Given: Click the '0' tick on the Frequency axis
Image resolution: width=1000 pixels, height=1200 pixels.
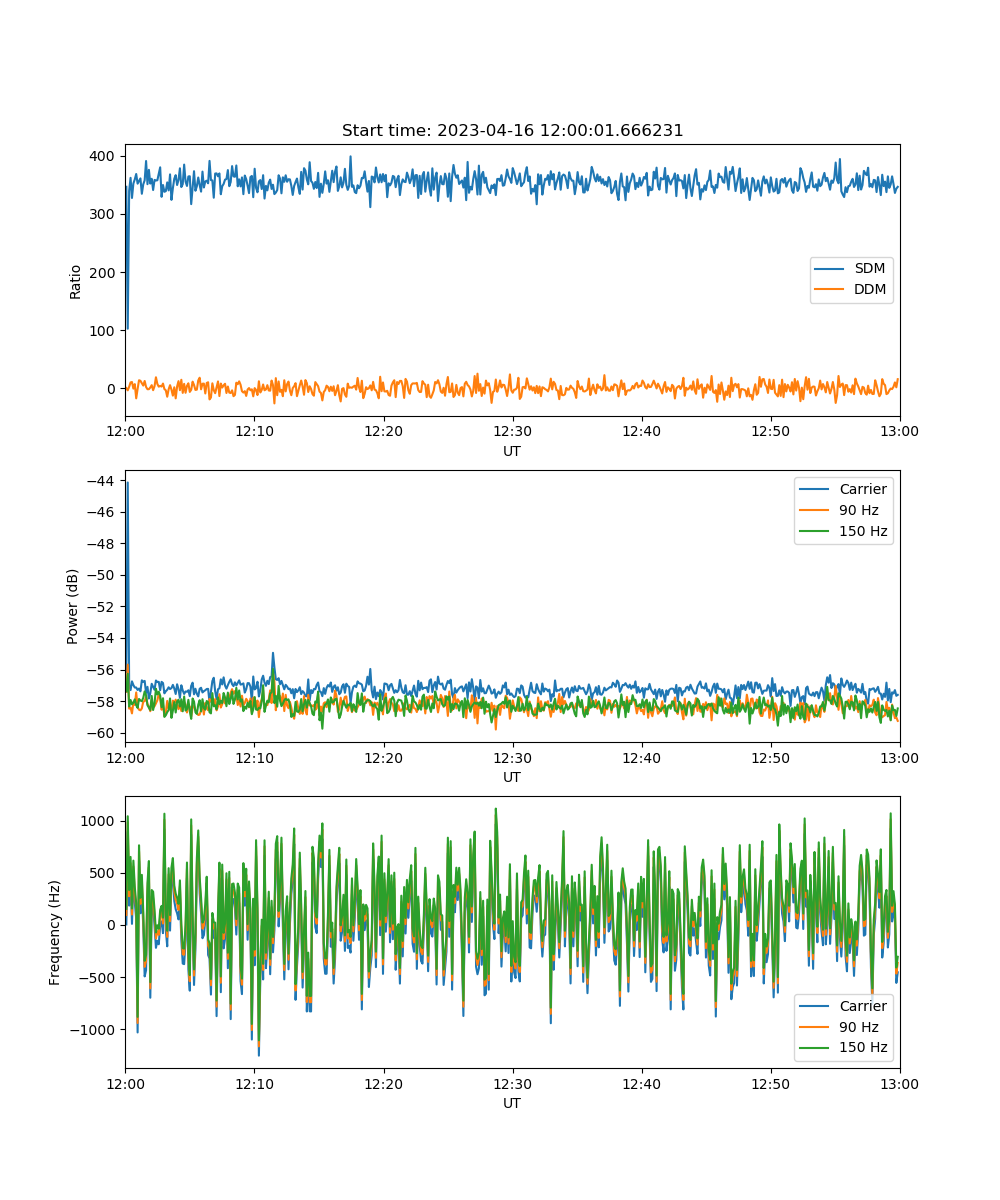Looking at the screenshot, I should [x=113, y=925].
